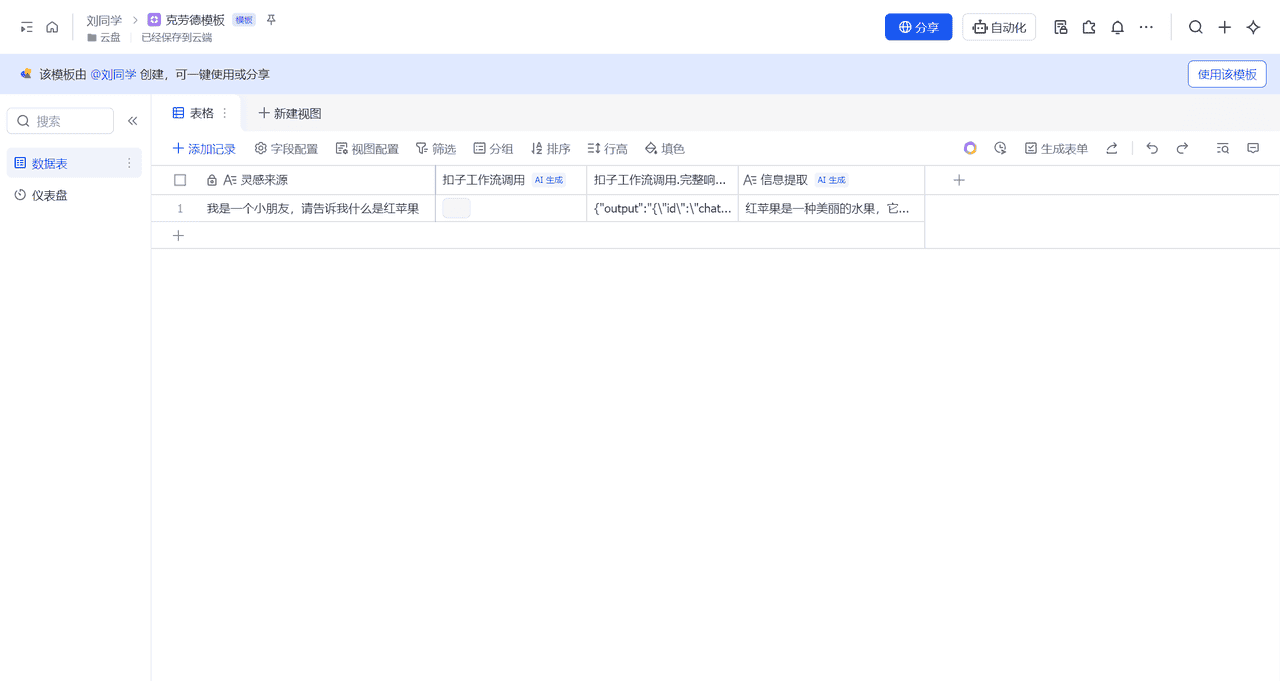Screen dimensions: 1280x681
Task: Collapse the left sidebar with the double chevron
Action: [x=132, y=120]
